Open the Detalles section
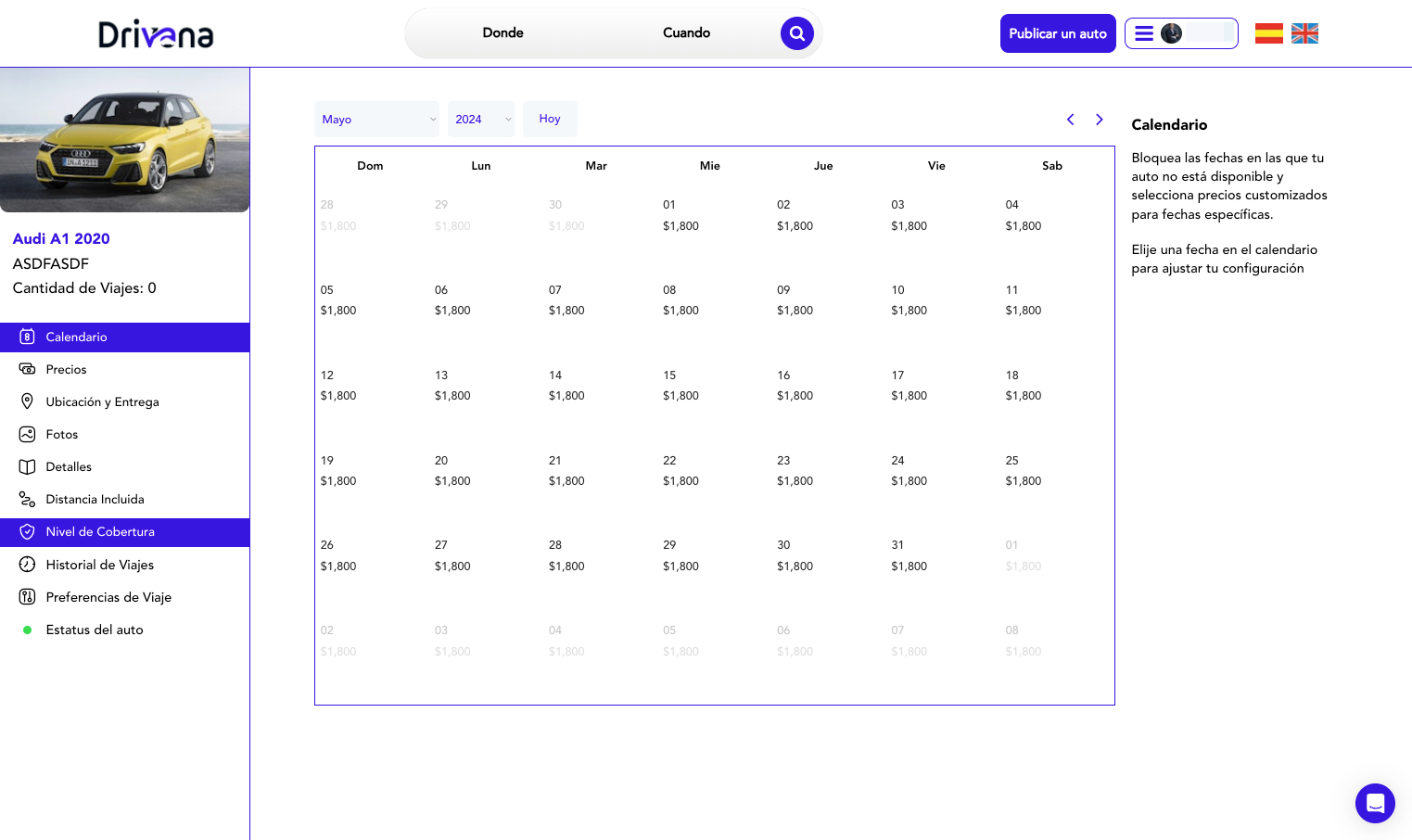Screen dimensions: 1412x840 125,466
